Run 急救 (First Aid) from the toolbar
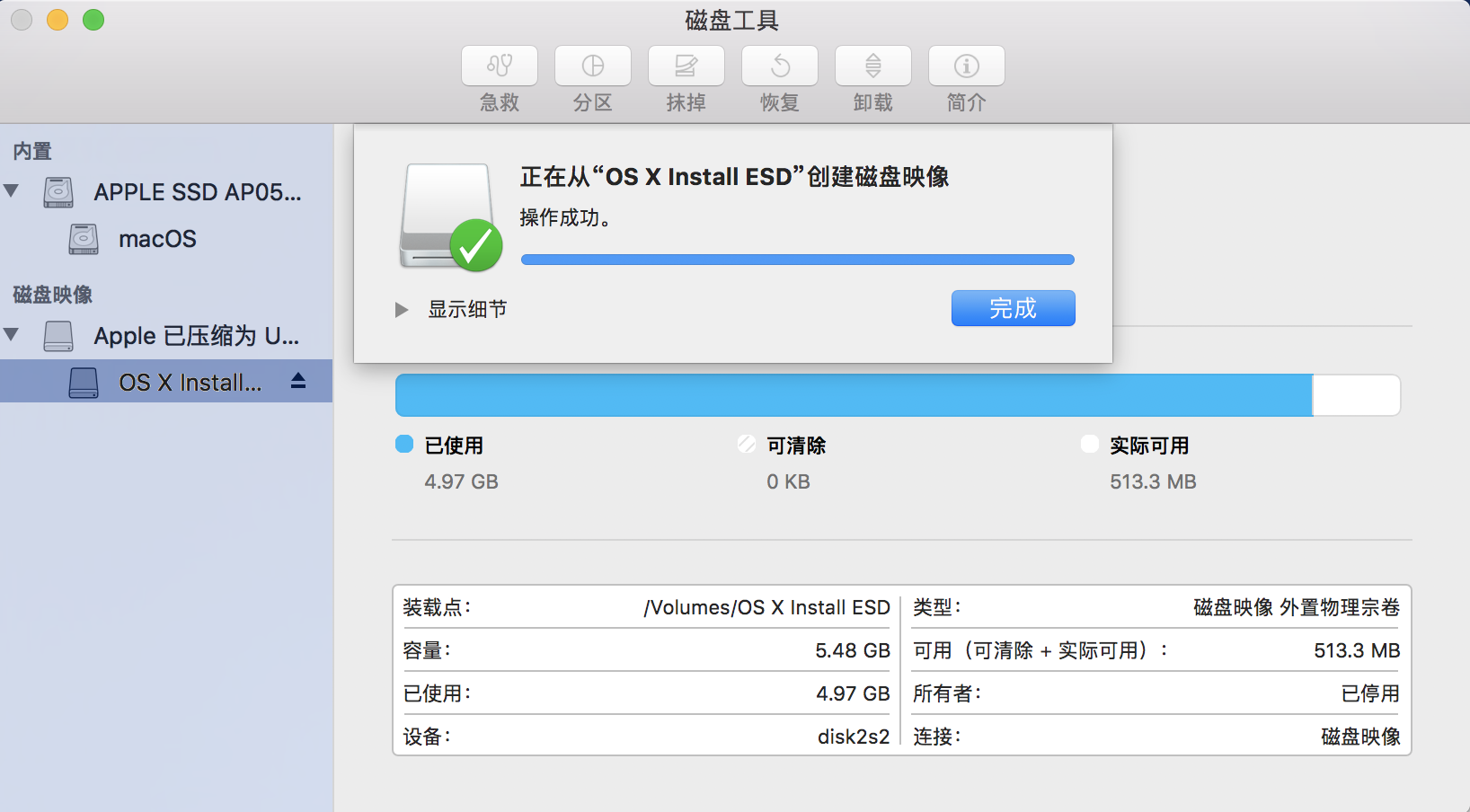 (499, 76)
